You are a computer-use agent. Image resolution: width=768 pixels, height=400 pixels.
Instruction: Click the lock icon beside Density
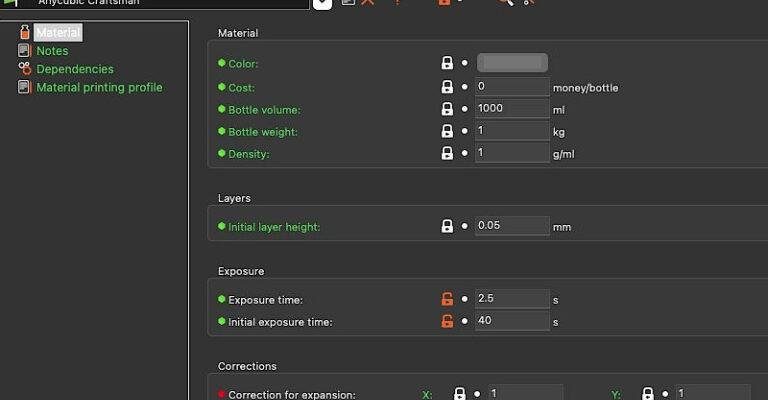click(447, 153)
